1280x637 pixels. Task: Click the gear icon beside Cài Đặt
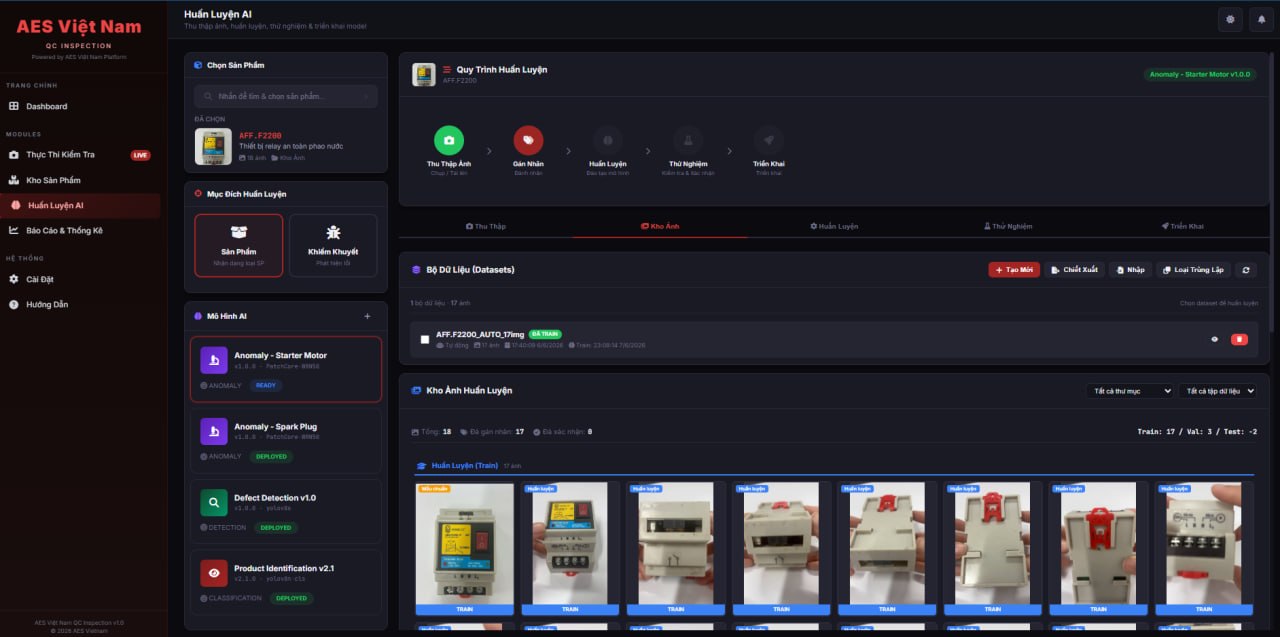[14, 279]
